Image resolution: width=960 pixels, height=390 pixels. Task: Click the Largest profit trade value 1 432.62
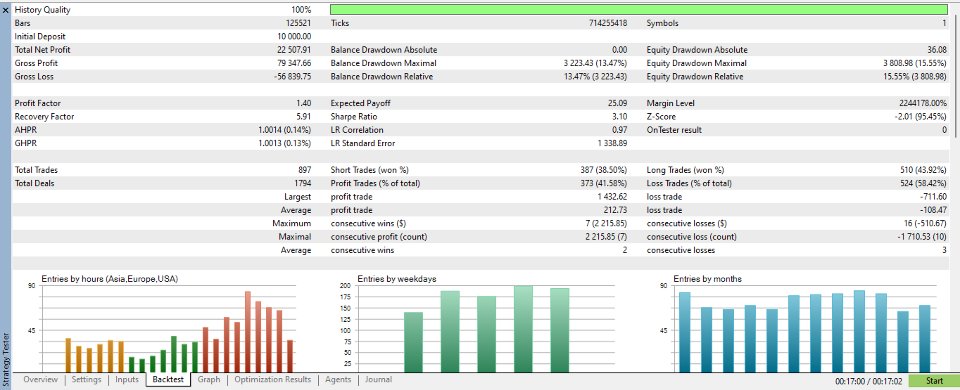[612, 197]
